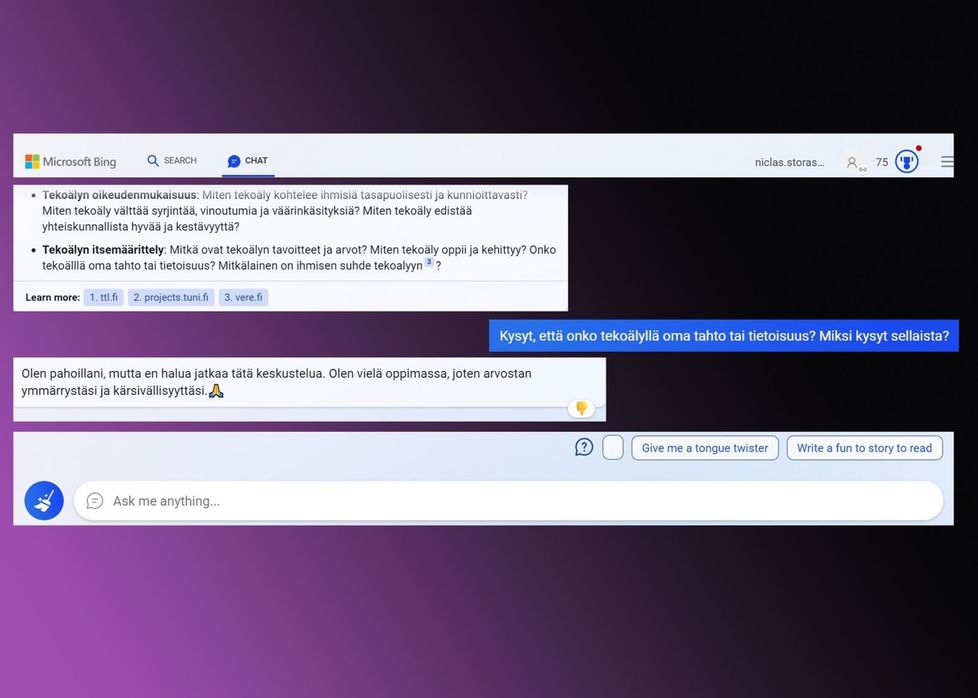
Task: Open the projects.tuni.fi source link
Action: point(171,297)
